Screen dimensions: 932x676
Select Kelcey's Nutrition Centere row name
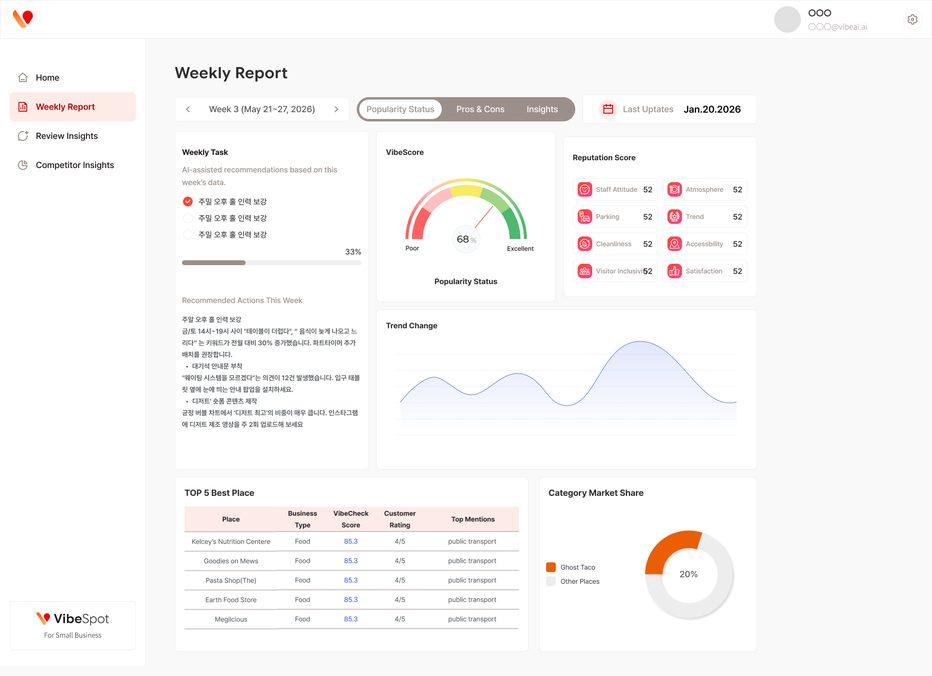pyautogui.click(x=231, y=542)
